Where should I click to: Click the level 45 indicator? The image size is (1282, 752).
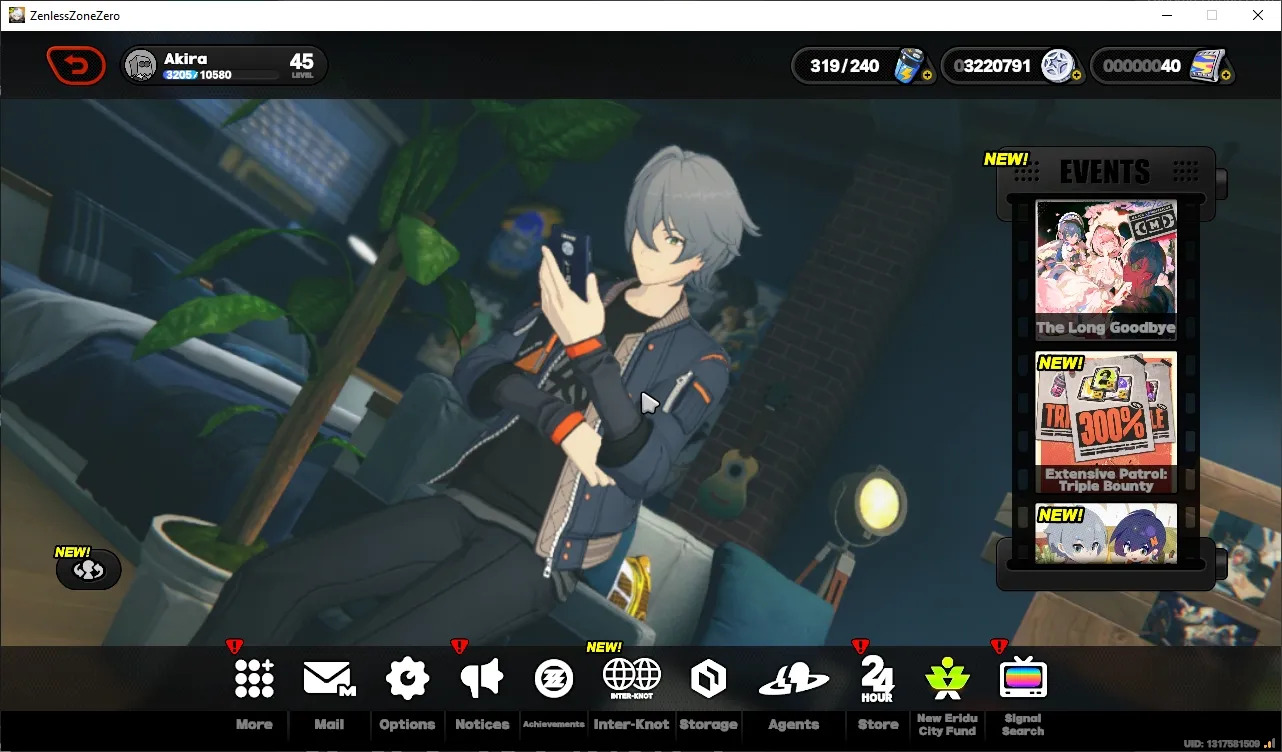[x=302, y=66]
